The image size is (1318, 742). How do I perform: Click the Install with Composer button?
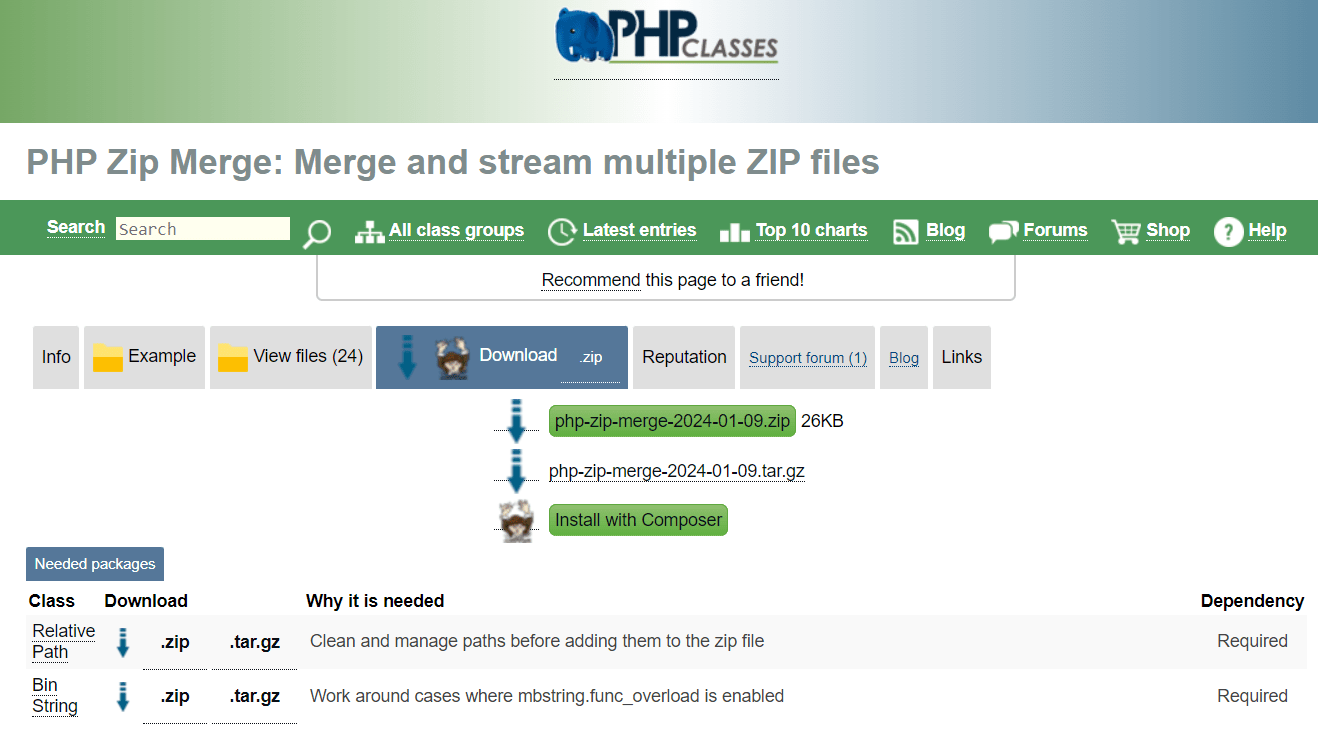[638, 520]
